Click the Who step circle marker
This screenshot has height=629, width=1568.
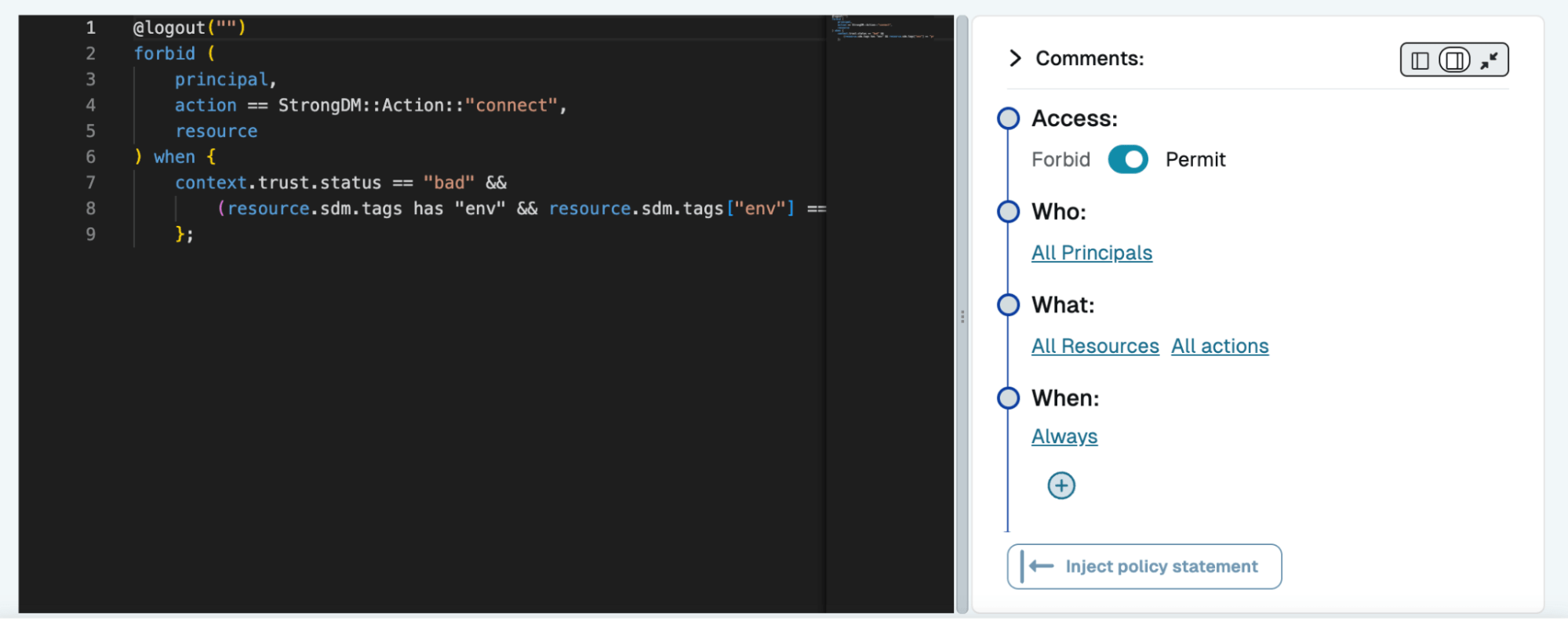point(1008,212)
